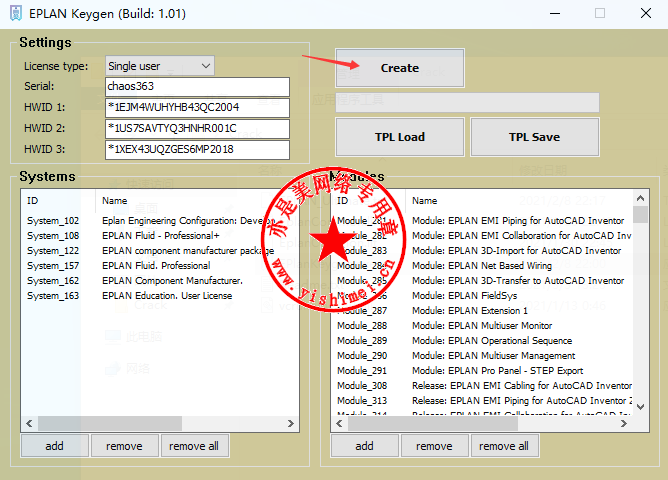The height and width of the screenshot is (480, 668).
Task: Select Module: EPLAN Extension 1 row
Action: point(482,310)
